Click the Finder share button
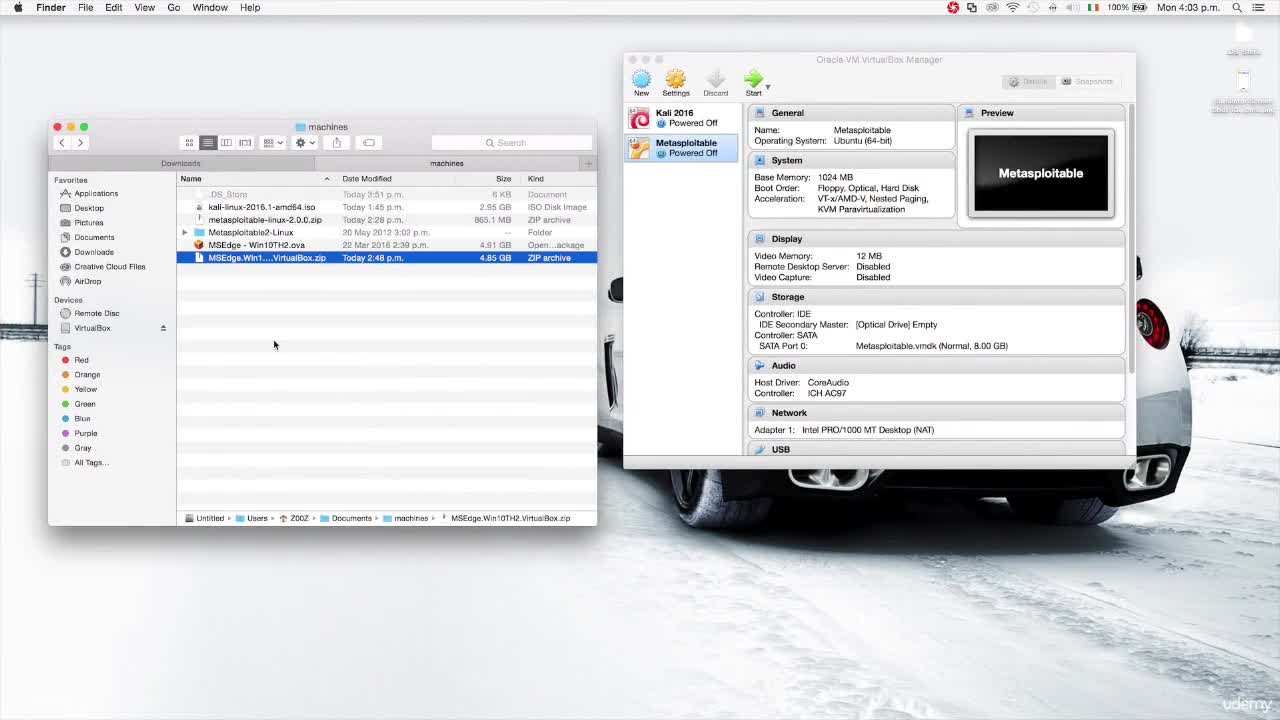This screenshot has height=720, width=1280. (x=337, y=143)
